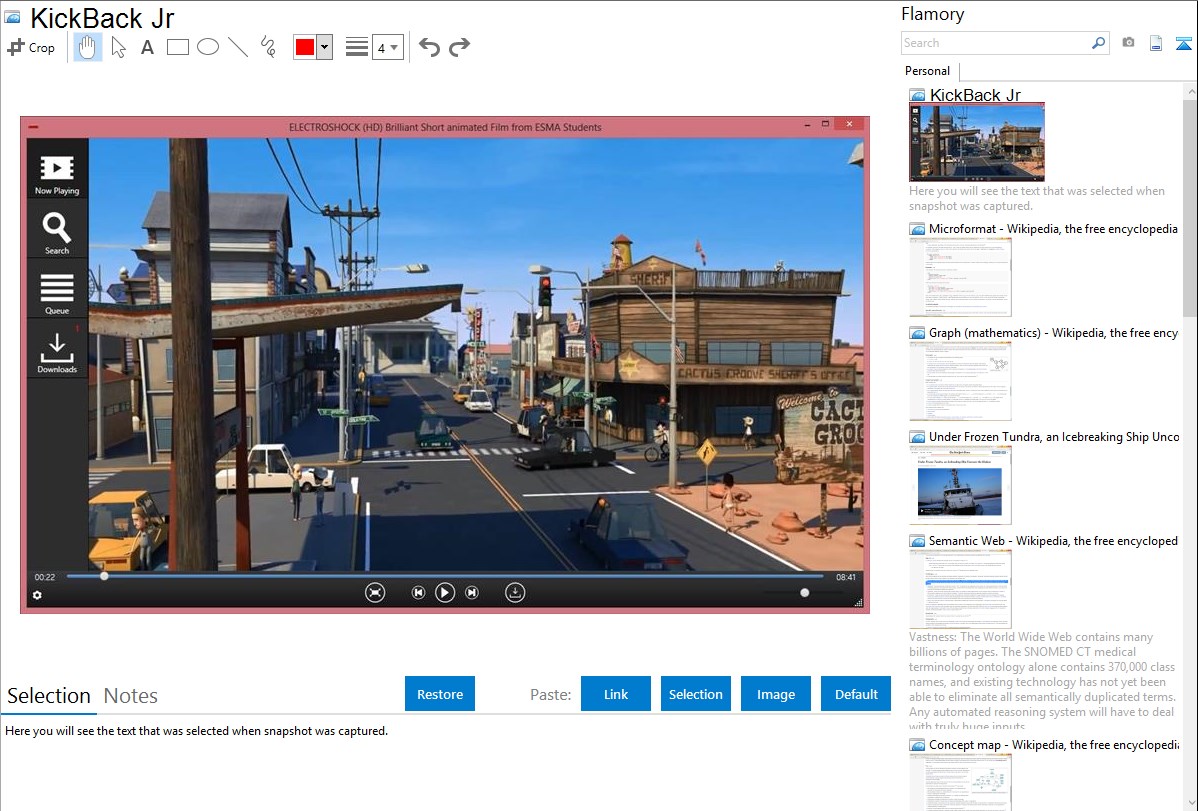
Task: Click the 00:22 elapsed time label
Action: point(45,577)
